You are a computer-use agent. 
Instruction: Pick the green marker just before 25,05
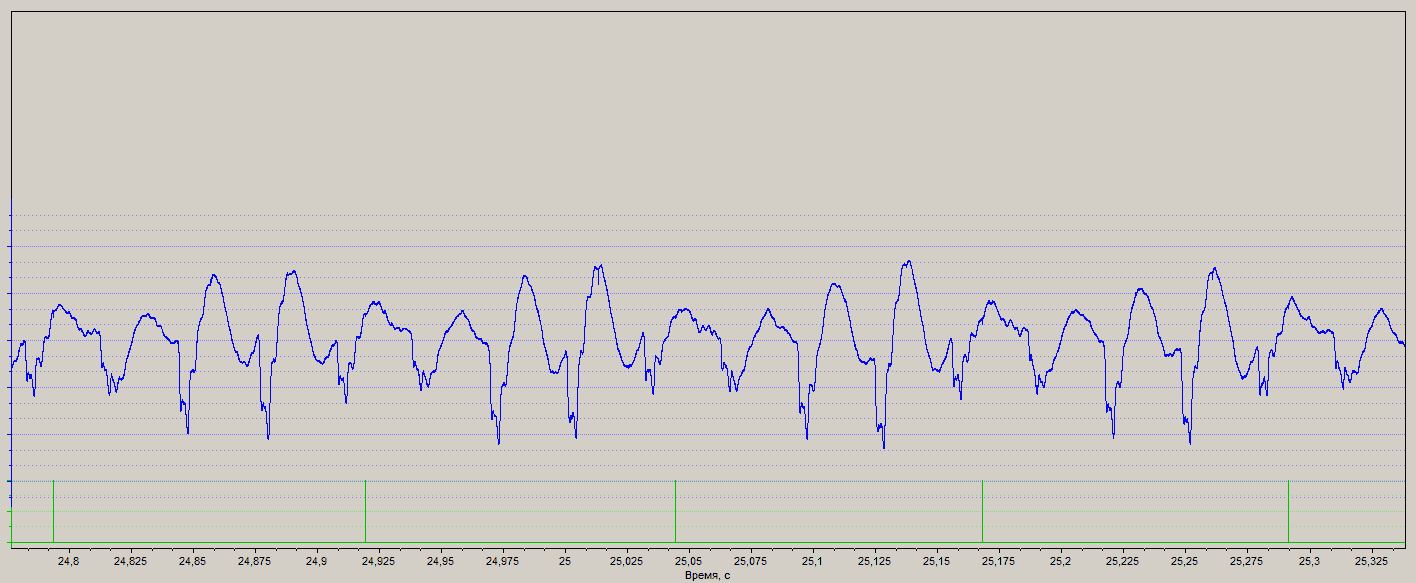(676, 511)
